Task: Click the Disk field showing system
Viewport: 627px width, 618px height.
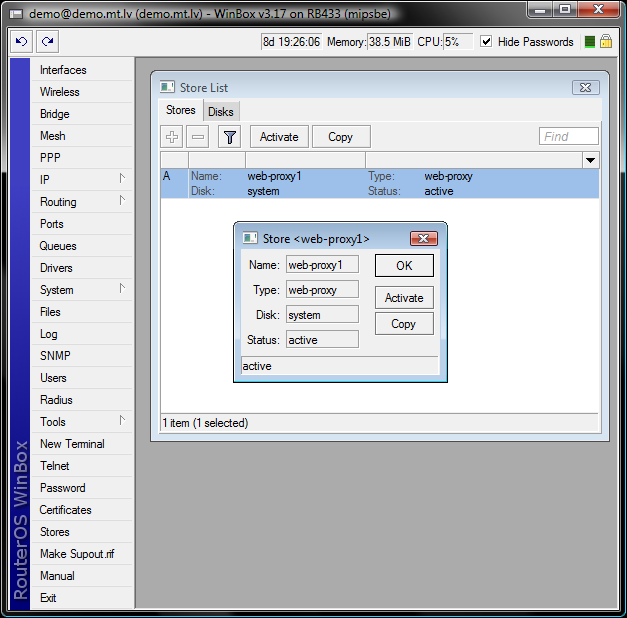Action: coord(322,315)
